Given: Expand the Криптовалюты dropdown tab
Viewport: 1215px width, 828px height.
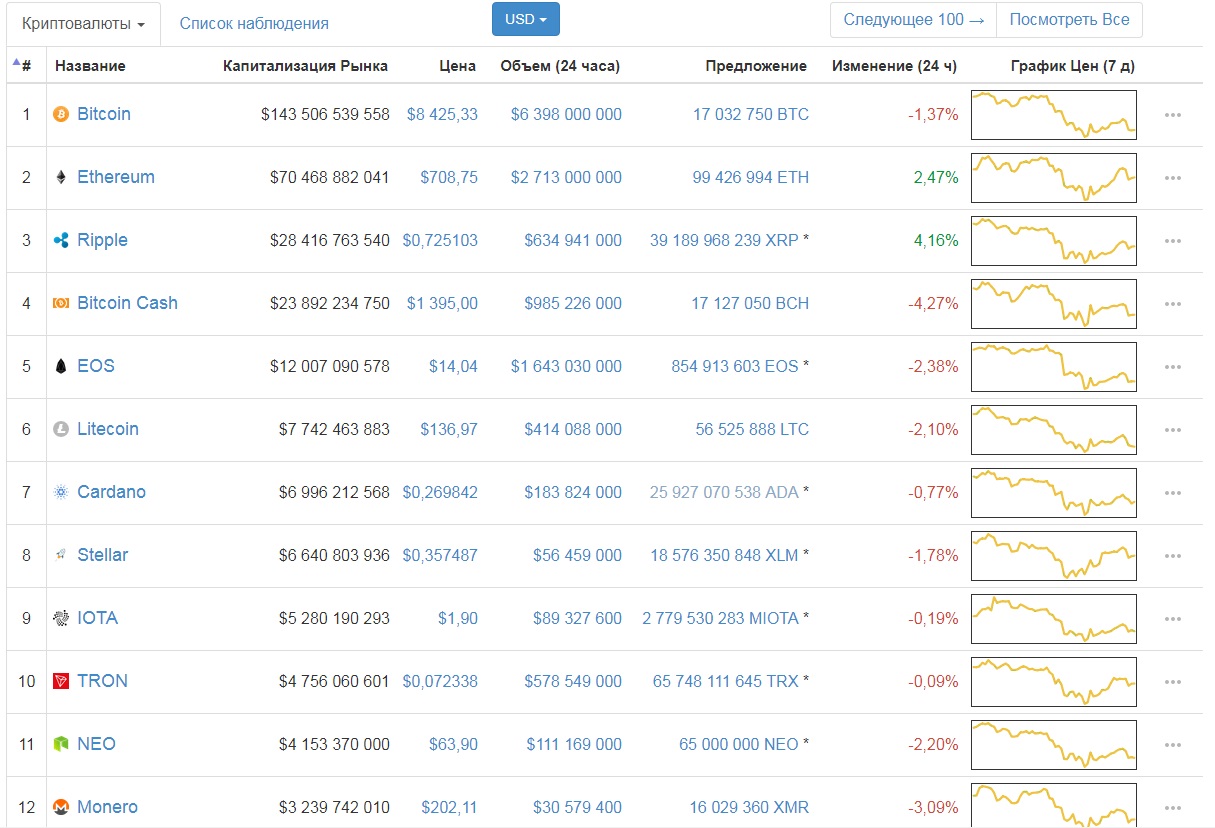Looking at the screenshot, I should coord(83,23).
